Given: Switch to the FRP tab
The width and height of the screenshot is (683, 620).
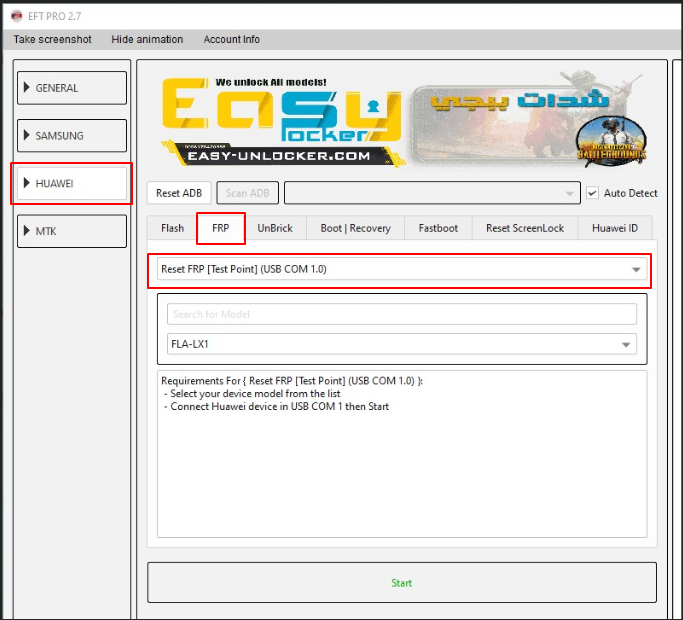Looking at the screenshot, I should [221, 228].
